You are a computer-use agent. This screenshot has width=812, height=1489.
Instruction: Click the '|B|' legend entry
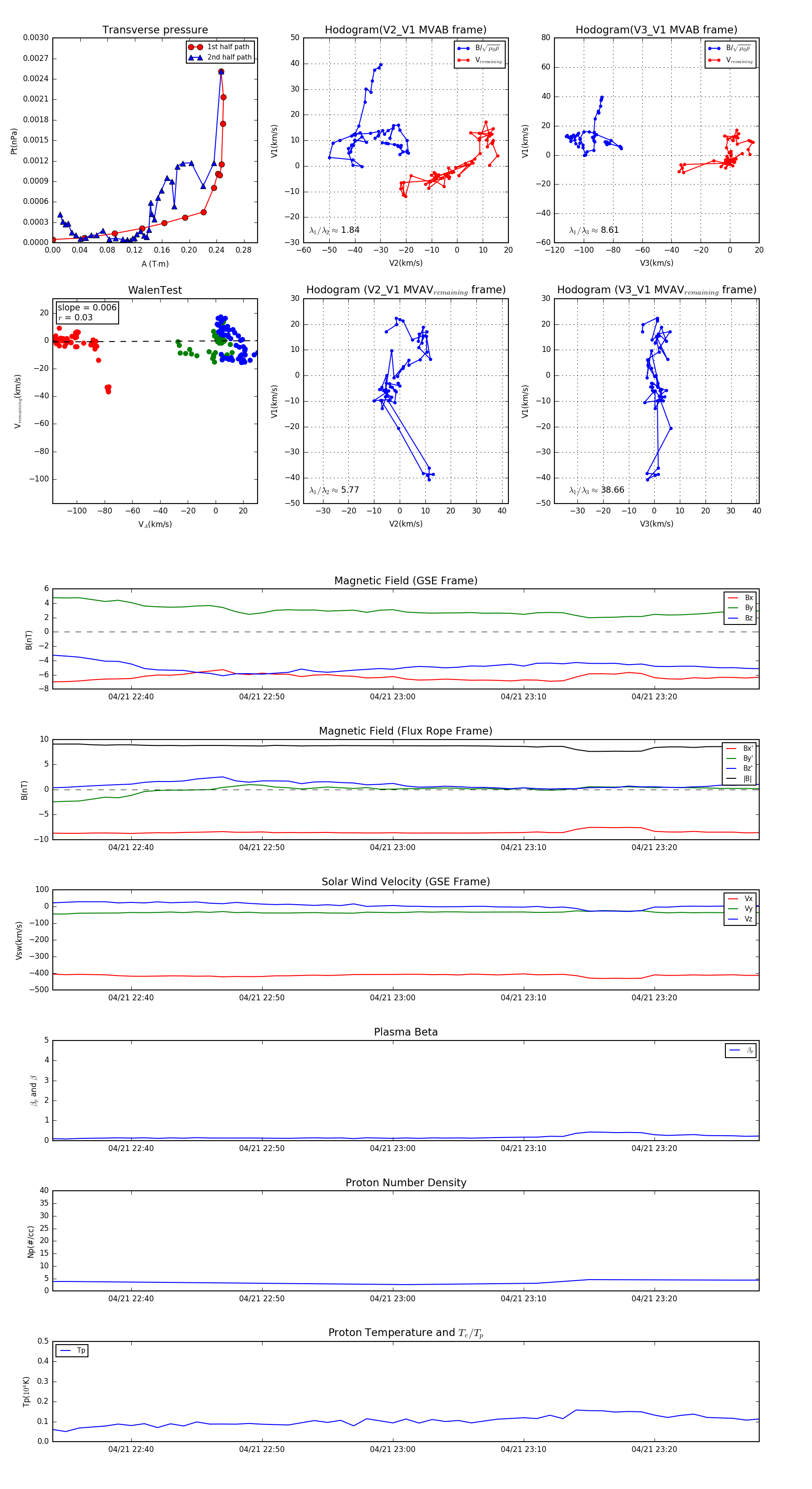point(740,779)
